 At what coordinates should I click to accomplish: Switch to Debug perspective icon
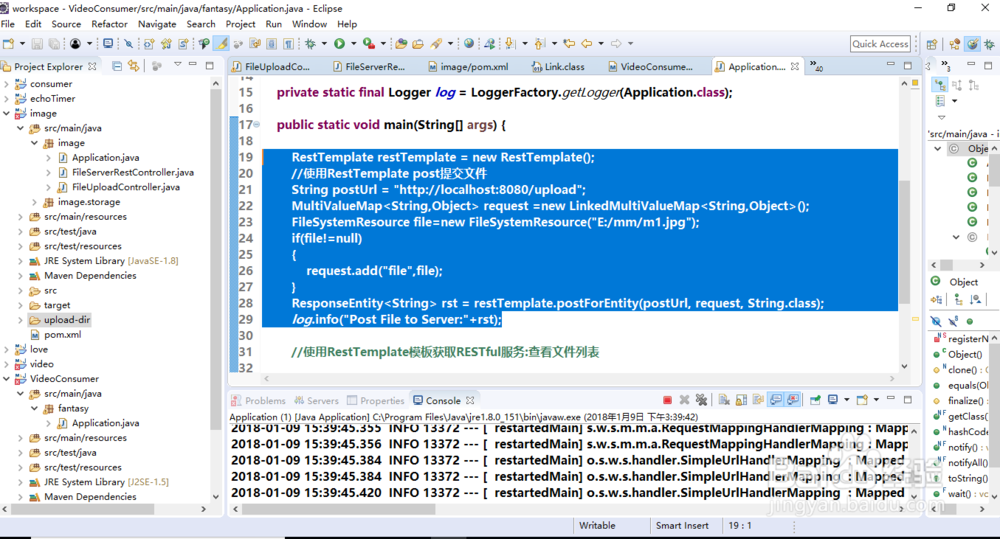pyautogui.click(x=989, y=44)
